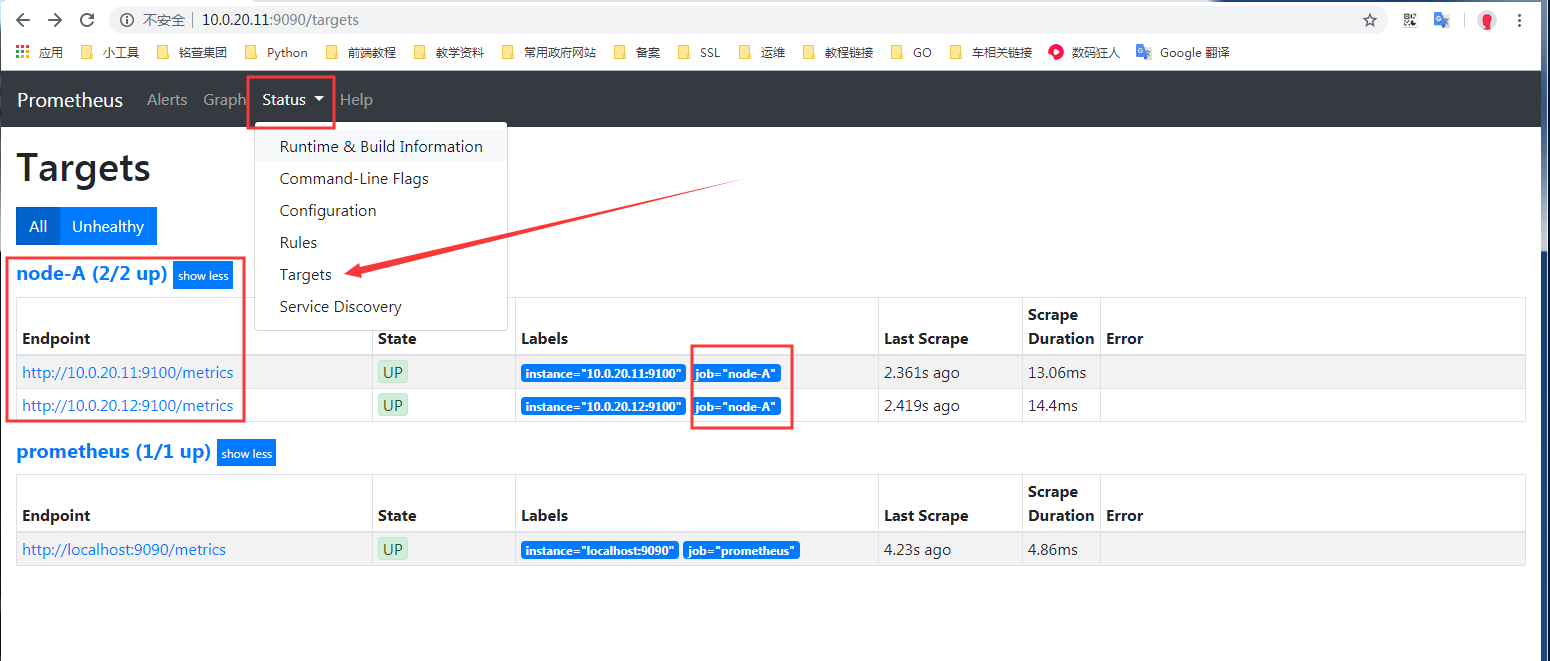Screen dimensions: 1550x661
Task: Open the QR code extension icon
Action: click(x=1410, y=20)
